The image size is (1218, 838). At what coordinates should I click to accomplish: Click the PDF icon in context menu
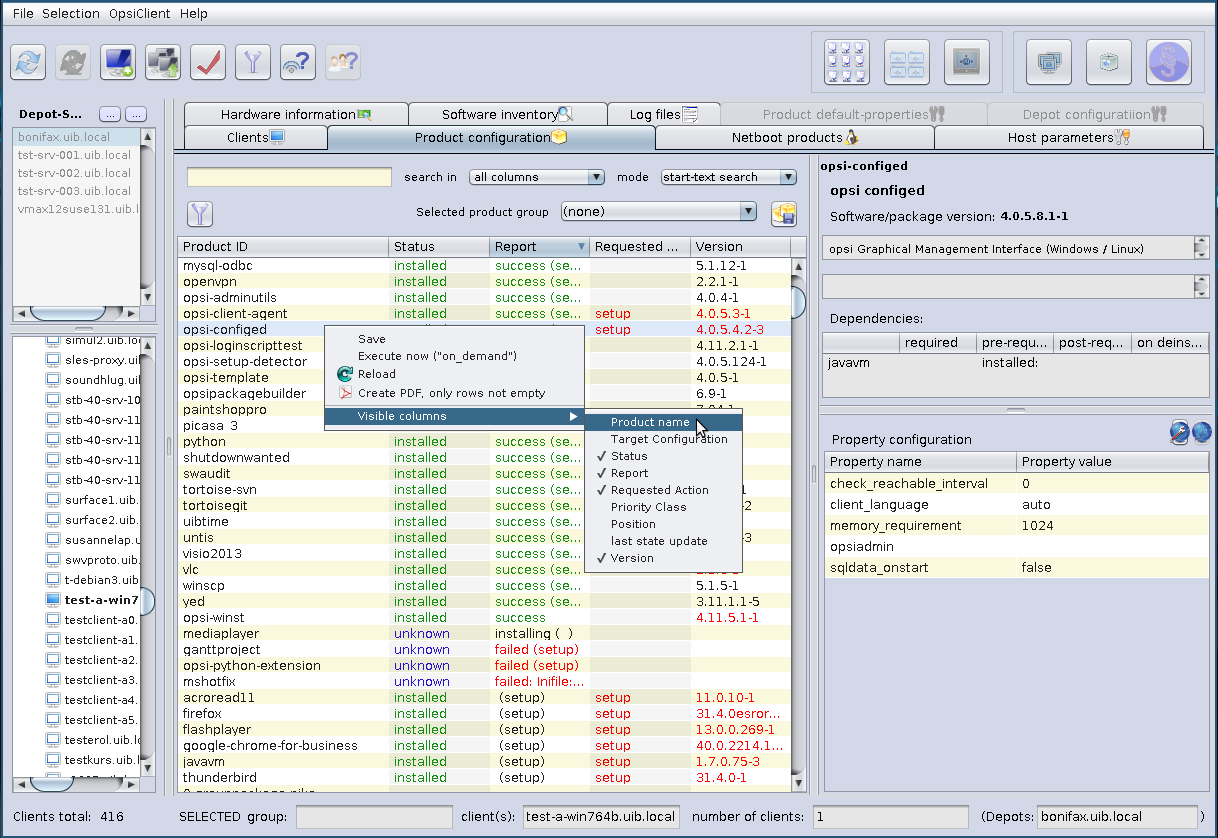pyautogui.click(x=345, y=393)
